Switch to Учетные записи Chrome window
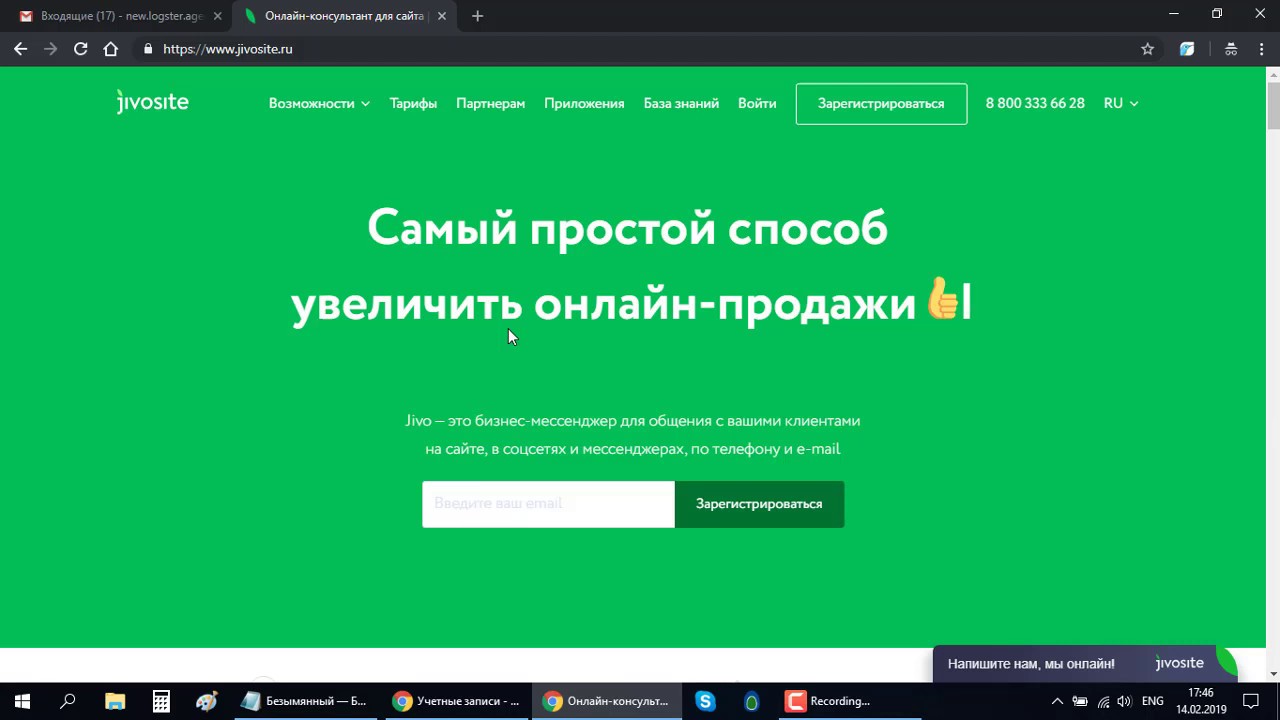 click(456, 701)
